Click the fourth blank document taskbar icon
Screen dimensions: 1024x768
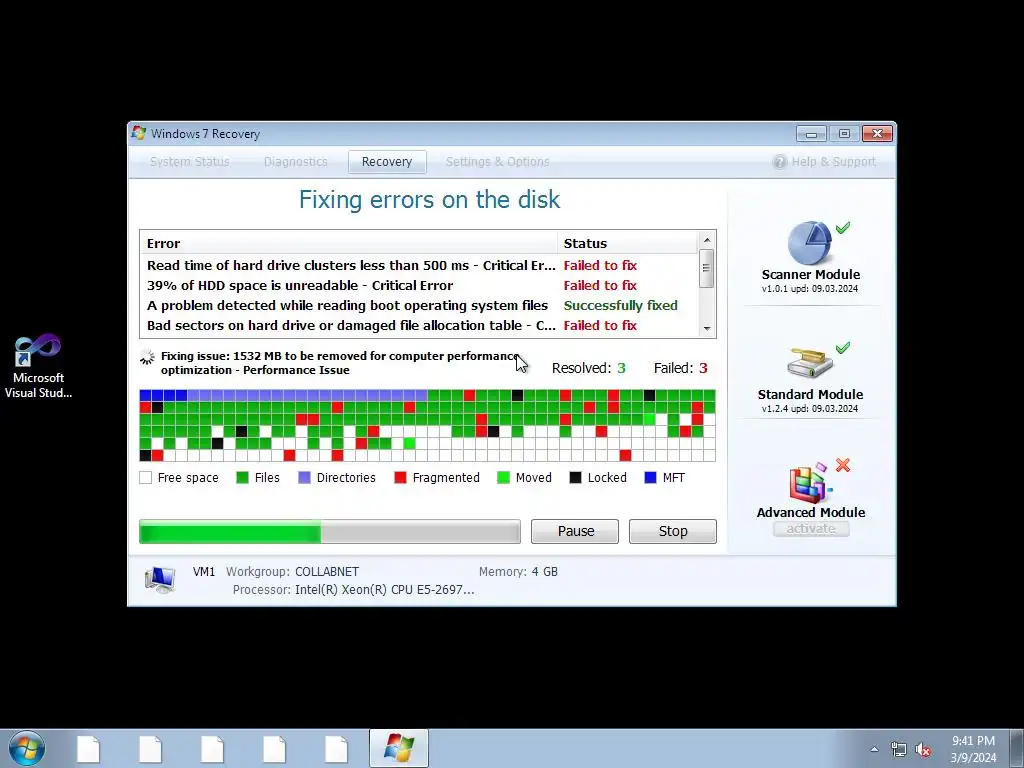click(x=274, y=749)
